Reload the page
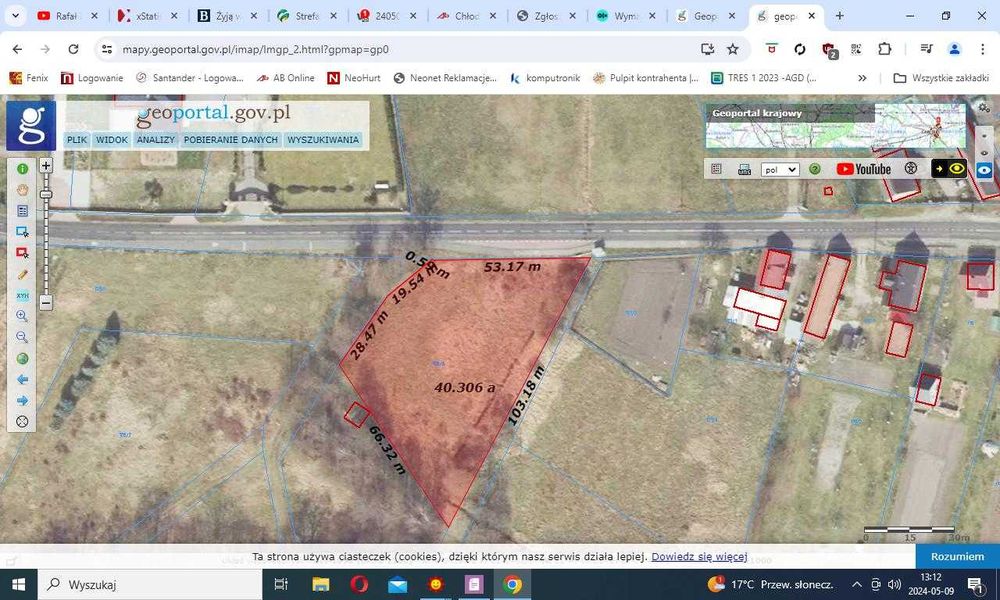The height and width of the screenshot is (600, 1000). [x=73, y=49]
